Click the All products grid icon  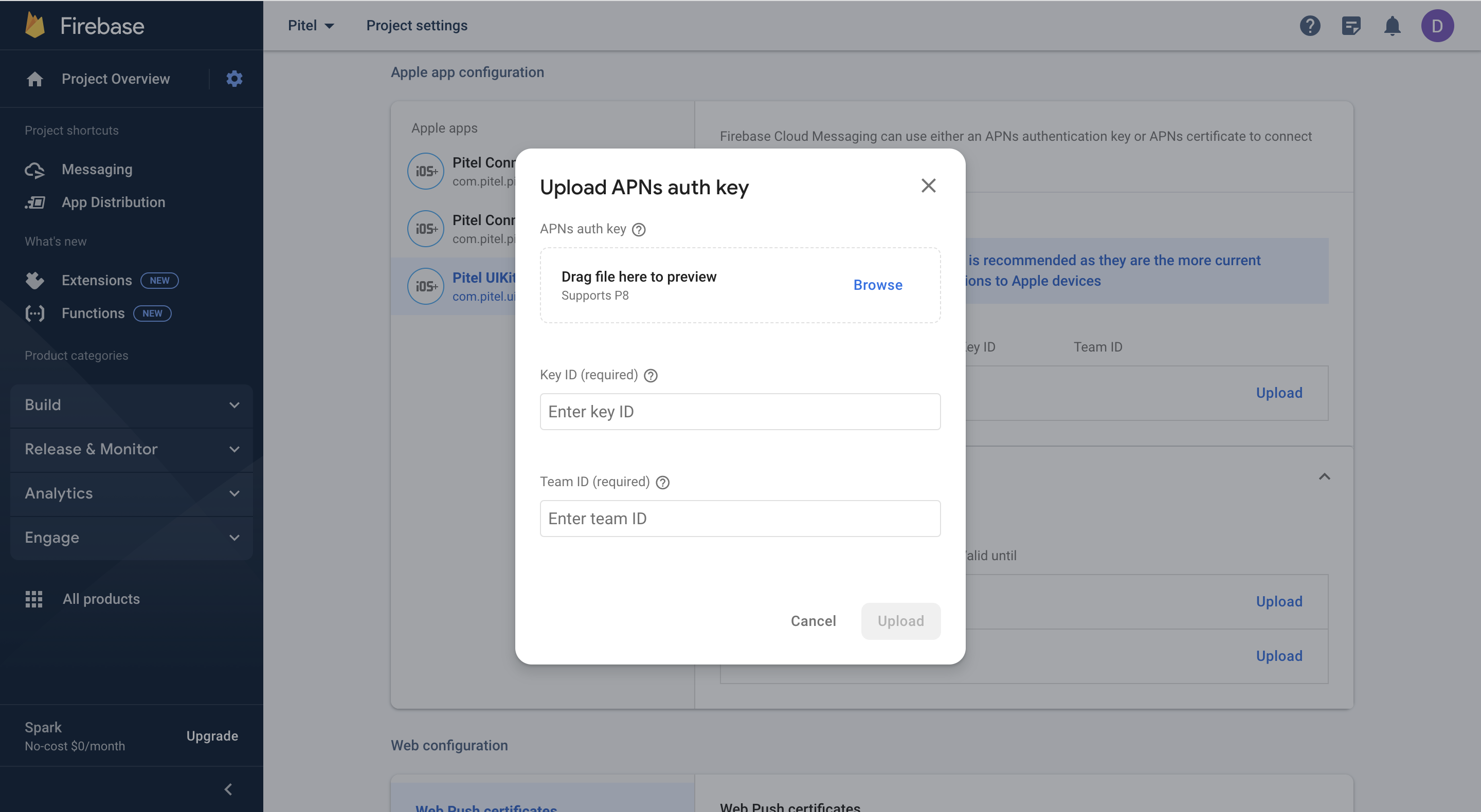34,599
